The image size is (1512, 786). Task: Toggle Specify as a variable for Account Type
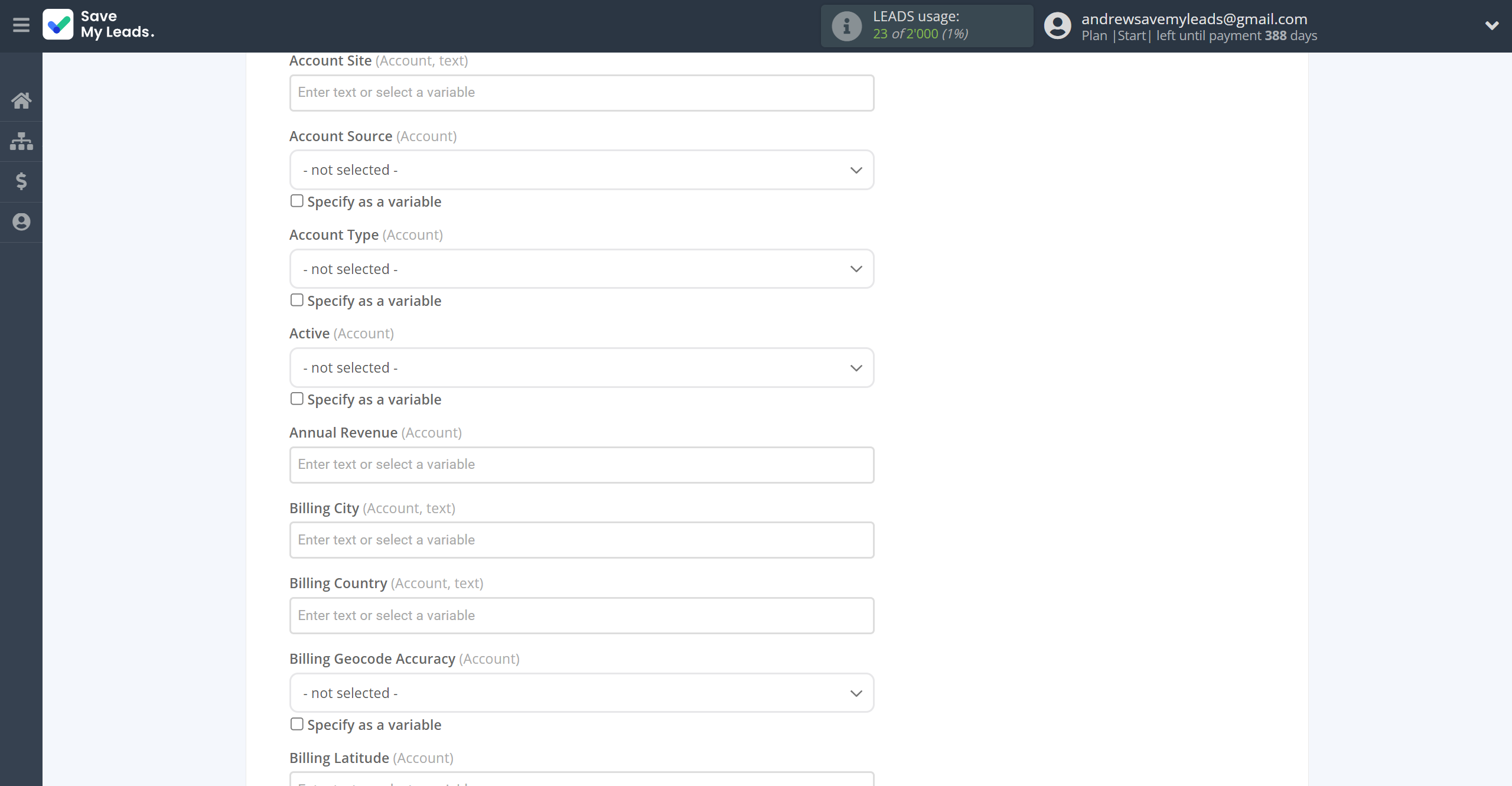(x=297, y=300)
